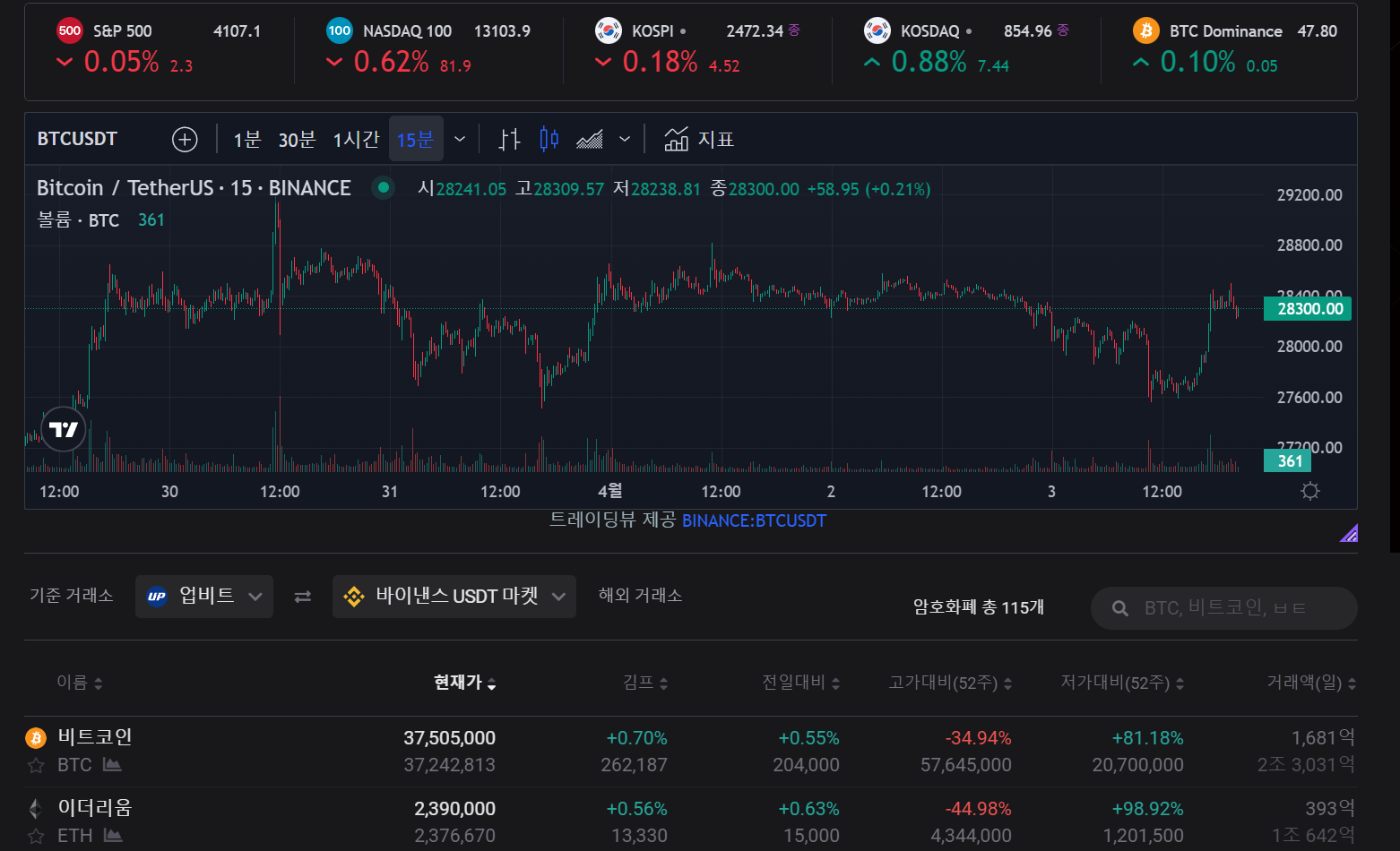The image size is (1400, 851).
Task: Sort by 거래액(일) column
Action: pyautogui.click(x=1311, y=683)
